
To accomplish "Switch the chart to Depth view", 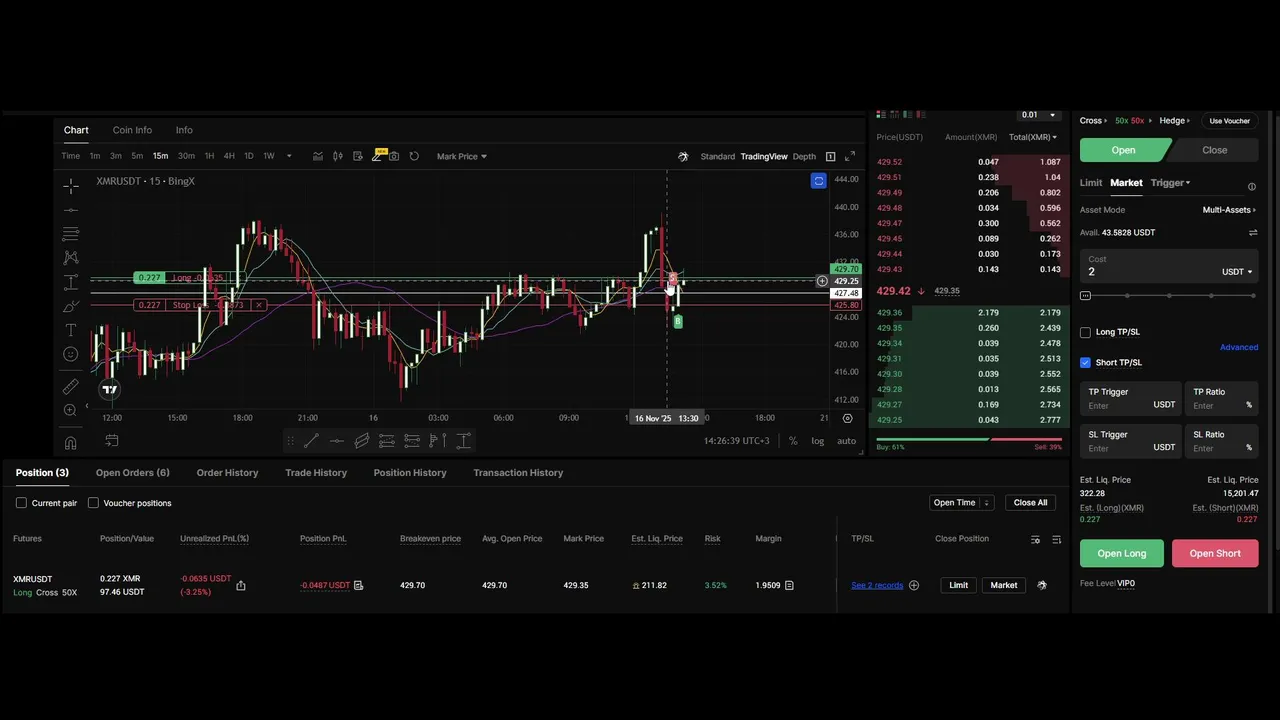I will point(804,157).
